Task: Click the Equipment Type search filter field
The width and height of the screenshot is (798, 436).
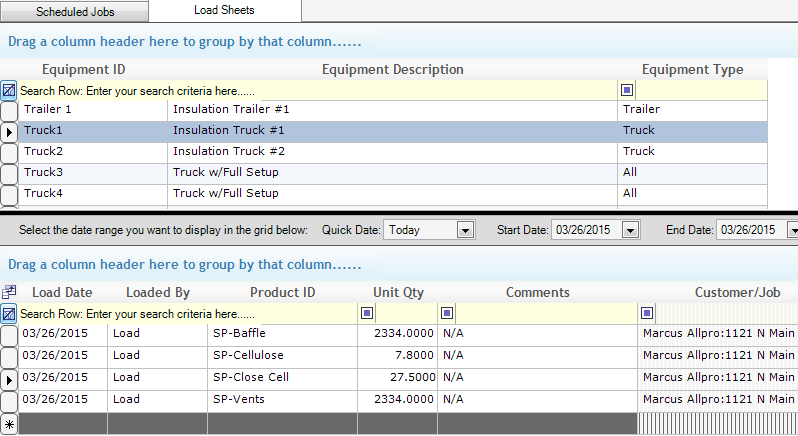Action: click(x=701, y=91)
